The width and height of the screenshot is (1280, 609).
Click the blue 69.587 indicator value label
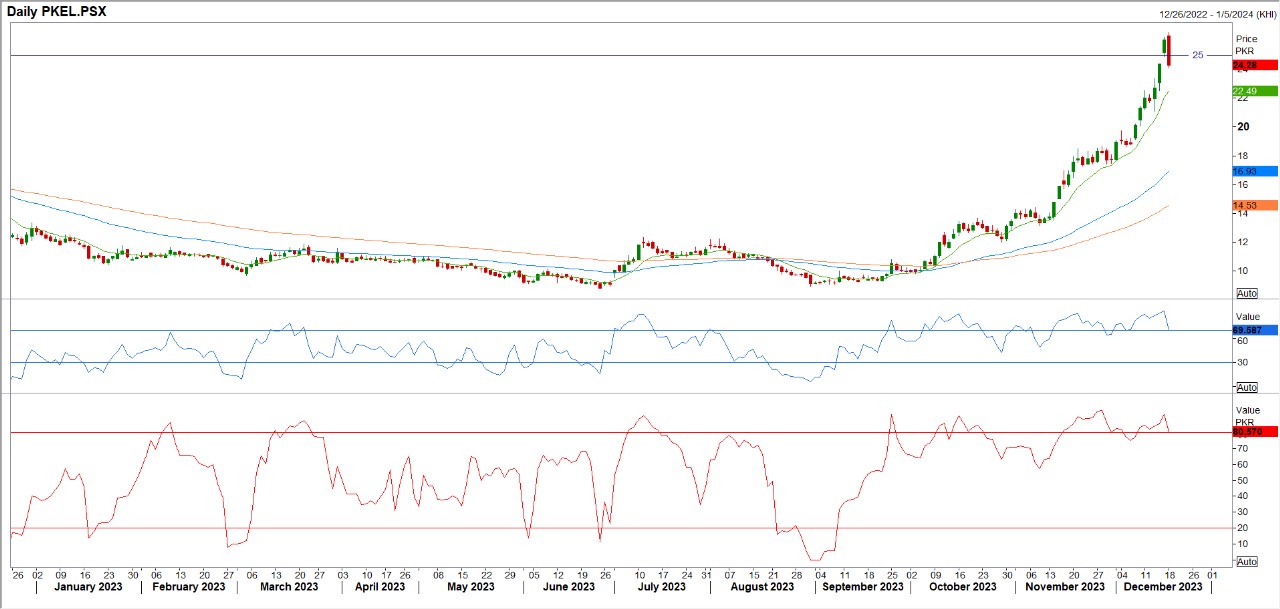[x=1254, y=329]
